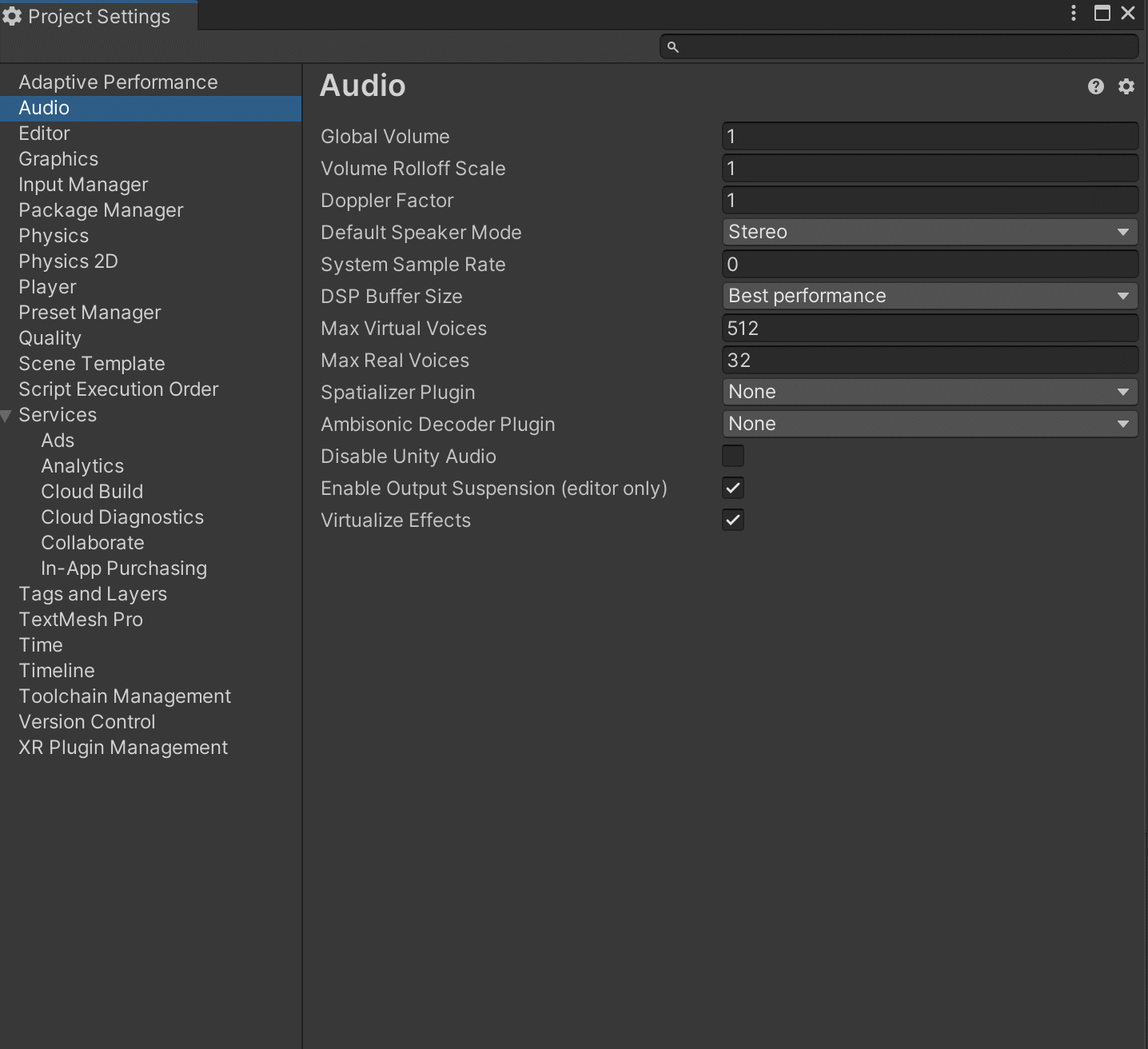Open the Spatializer Plugin dropdown

pos(930,392)
